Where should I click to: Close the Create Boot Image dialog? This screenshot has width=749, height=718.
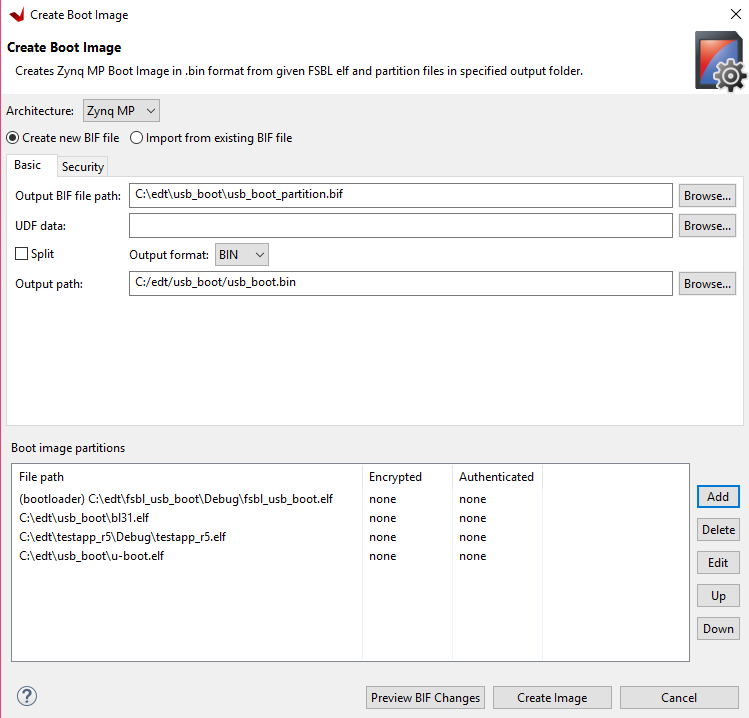click(x=736, y=14)
